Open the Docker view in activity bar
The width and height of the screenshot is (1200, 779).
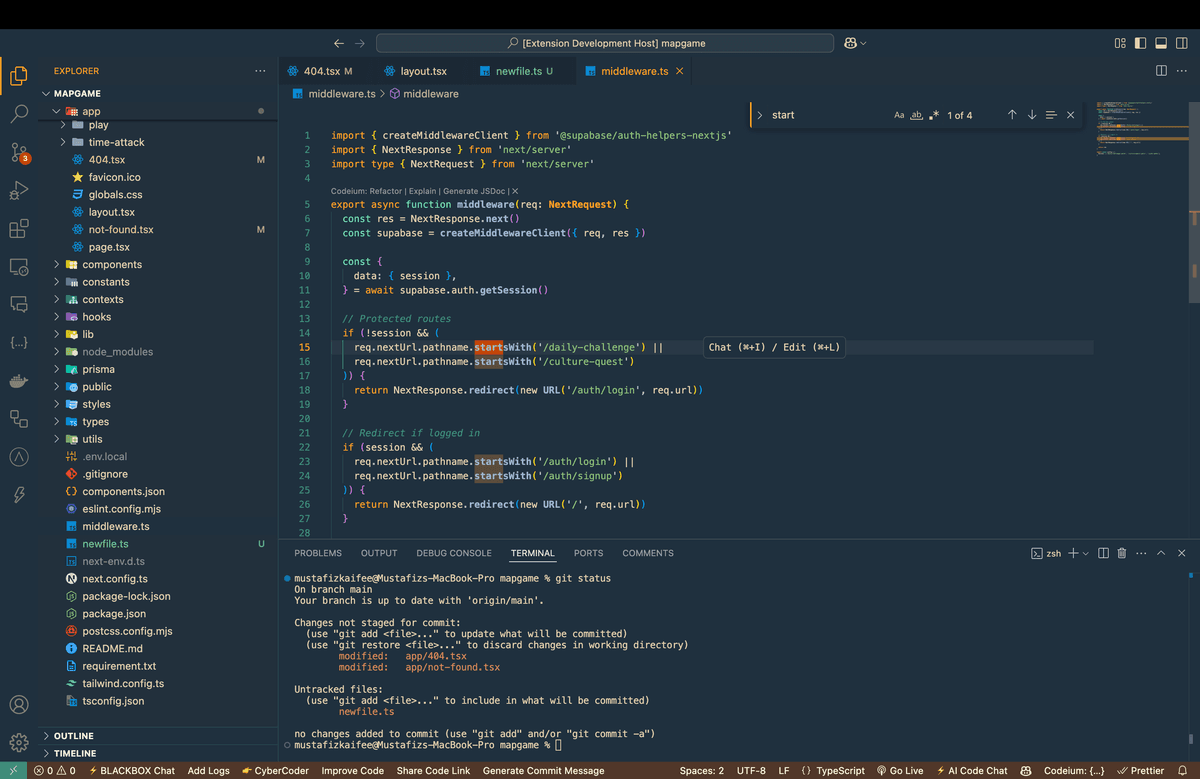point(18,381)
